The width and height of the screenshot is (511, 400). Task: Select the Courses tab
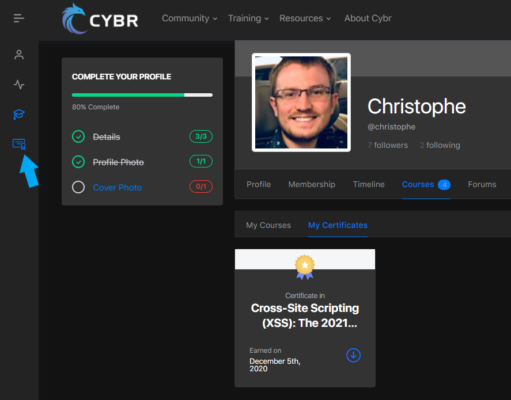(x=426, y=185)
